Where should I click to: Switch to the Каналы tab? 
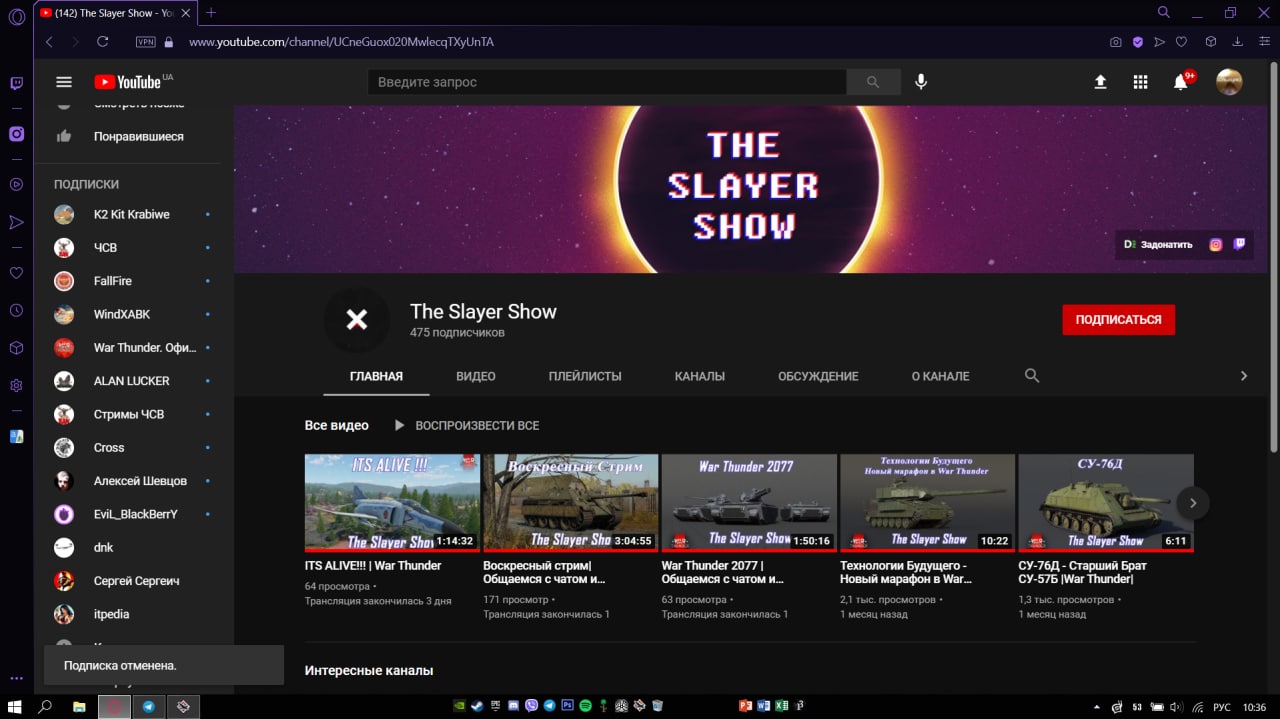coord(700,376)
